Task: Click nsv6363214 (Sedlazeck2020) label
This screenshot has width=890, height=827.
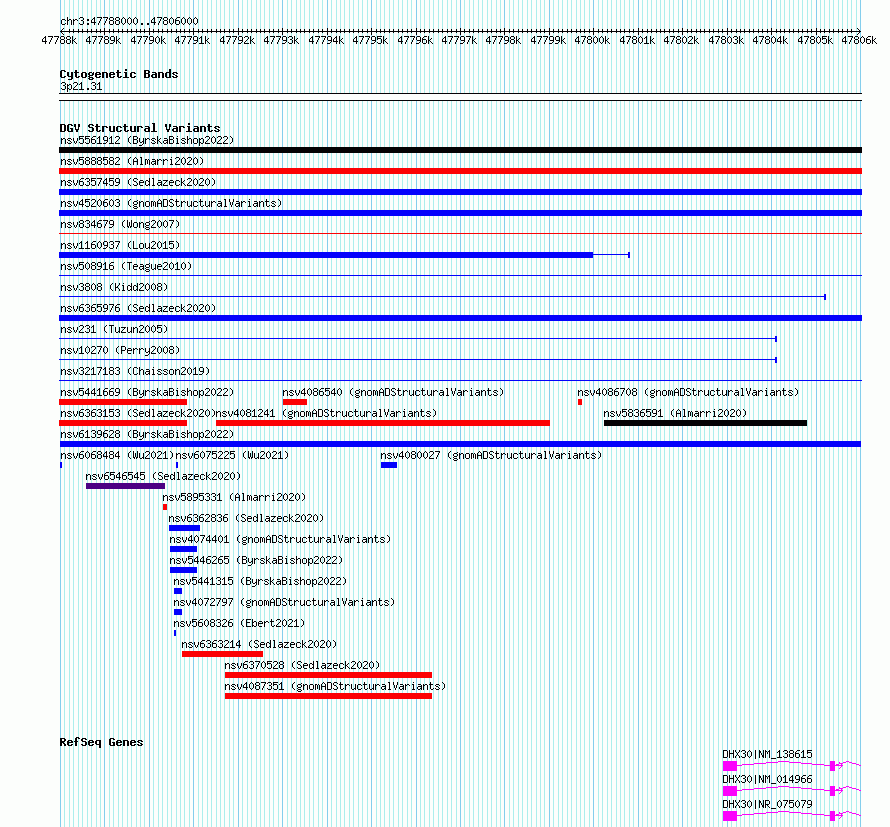Action: click(259, 644)
